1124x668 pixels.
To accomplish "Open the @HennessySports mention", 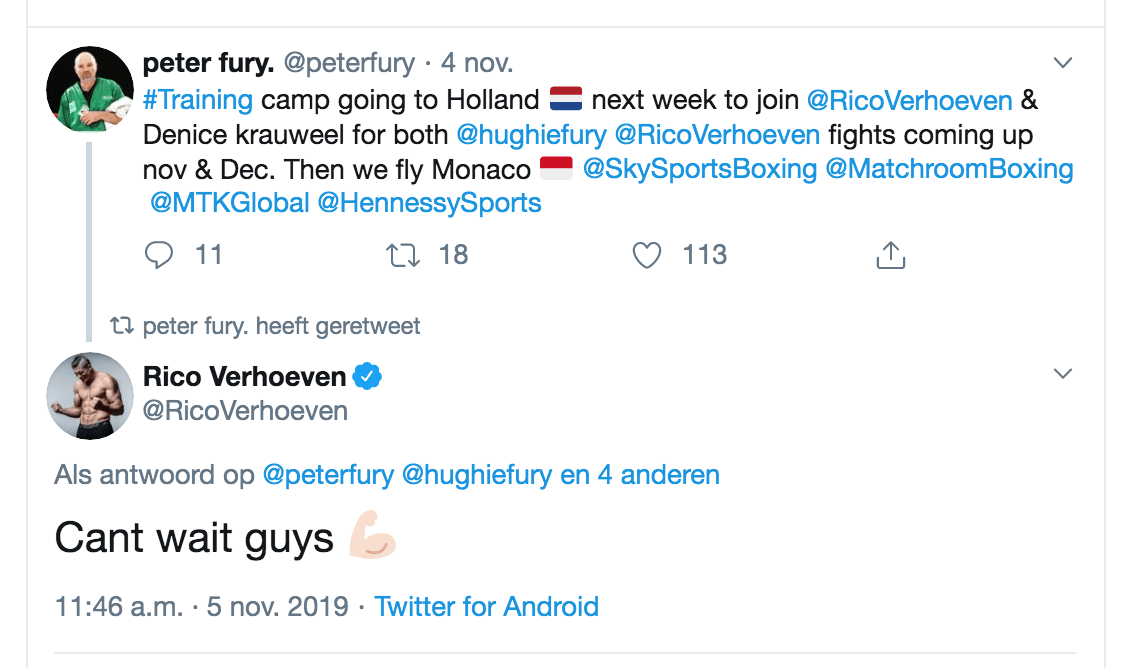I will 429,203.
